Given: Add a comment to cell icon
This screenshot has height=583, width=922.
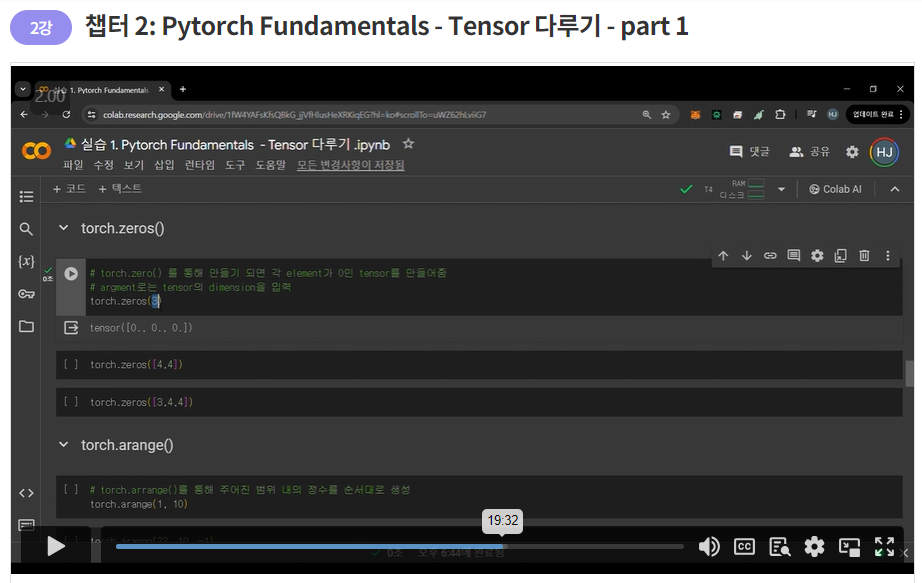Looking at the screenshot, I should click(x=794, y=255).
